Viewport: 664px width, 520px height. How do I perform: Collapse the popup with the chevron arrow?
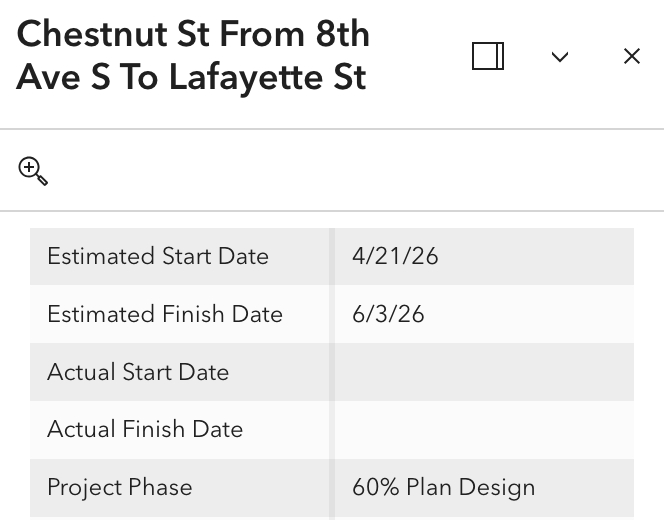(560, 57)
